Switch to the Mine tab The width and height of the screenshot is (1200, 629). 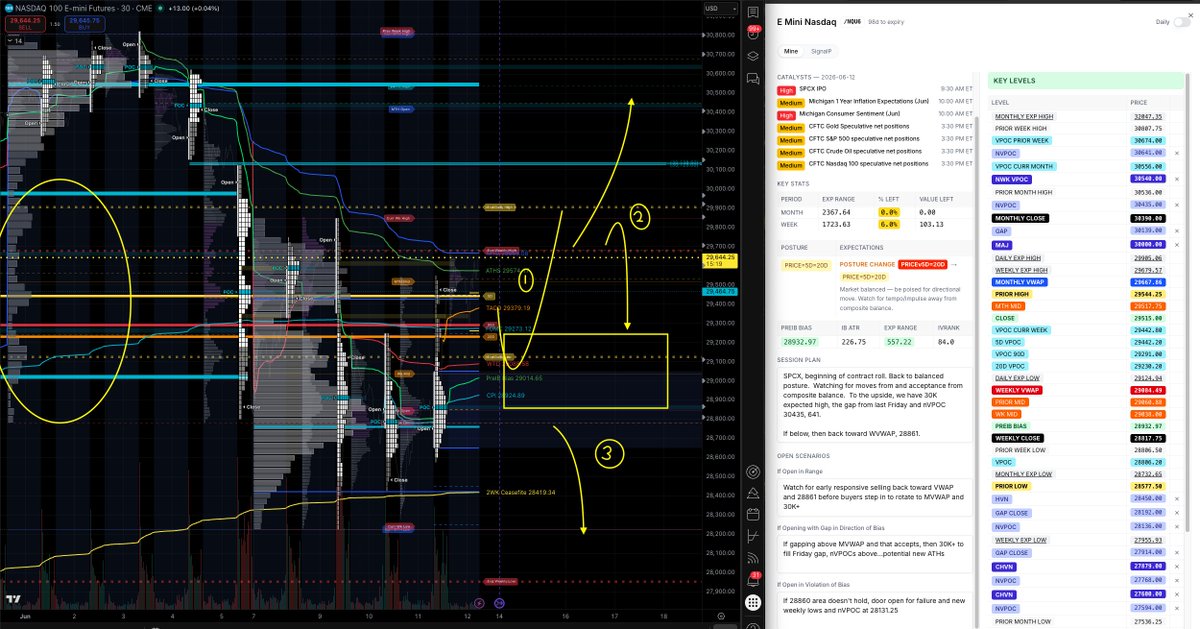click(x=791, y=50)
